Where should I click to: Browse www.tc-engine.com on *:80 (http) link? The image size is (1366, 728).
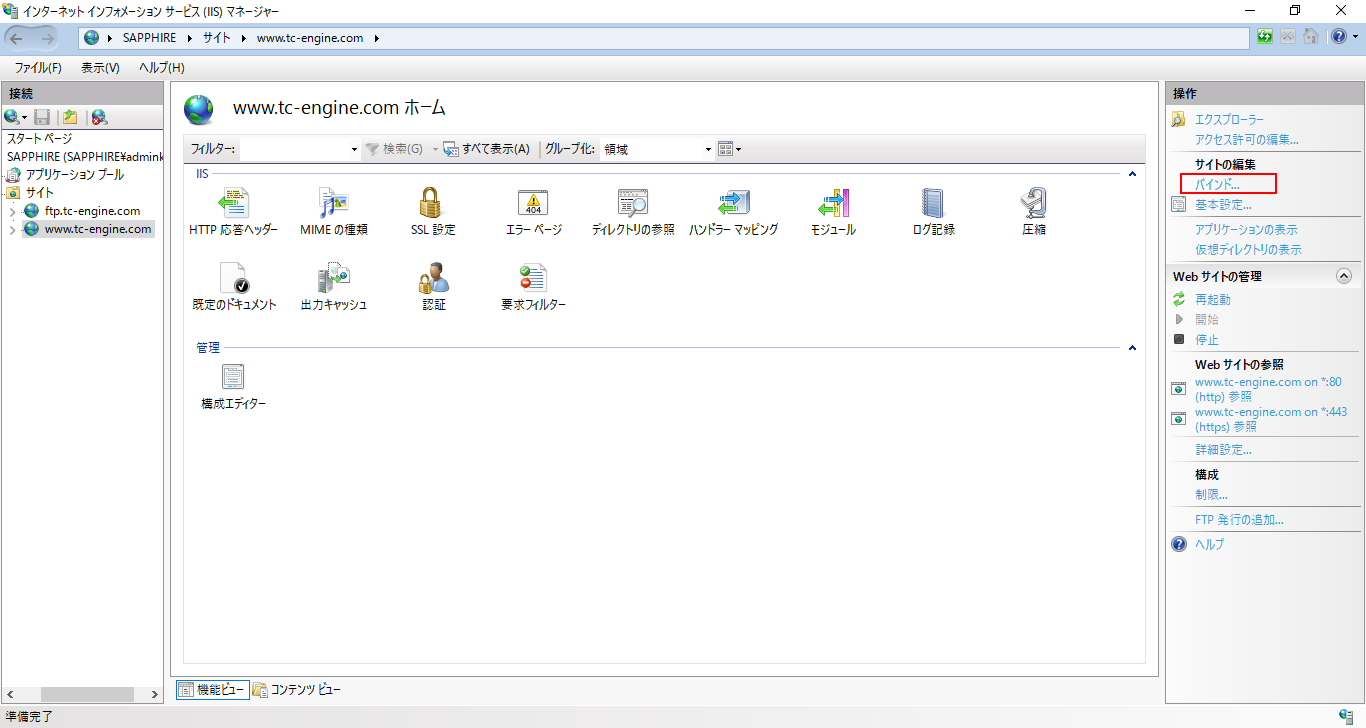tap(1268, 389)
